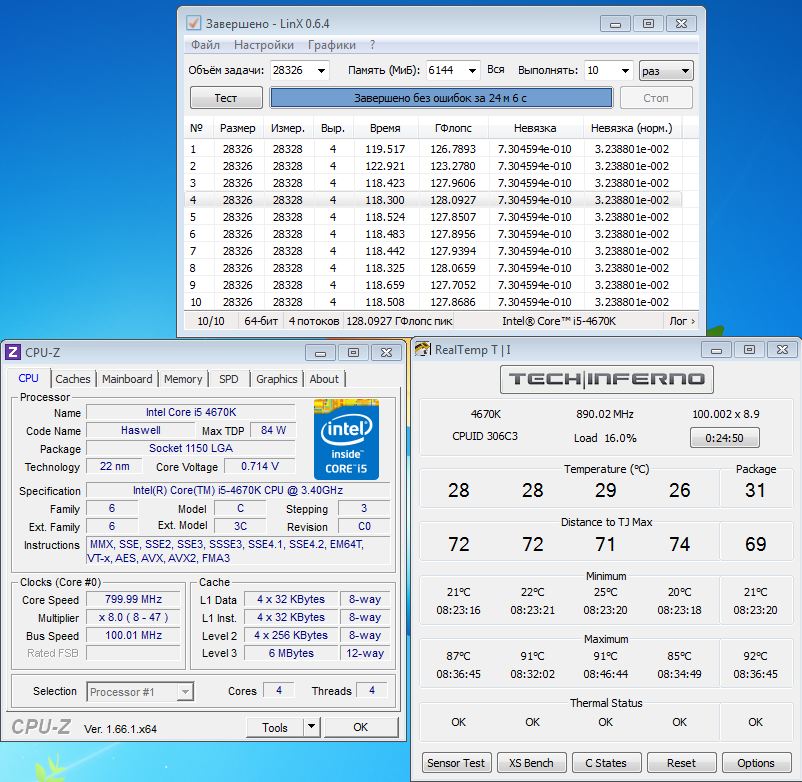The width and height of the screenshot is (802, 782).
Task: Sort by the Невязка (норм.) column header
Action: click(632, 128)
